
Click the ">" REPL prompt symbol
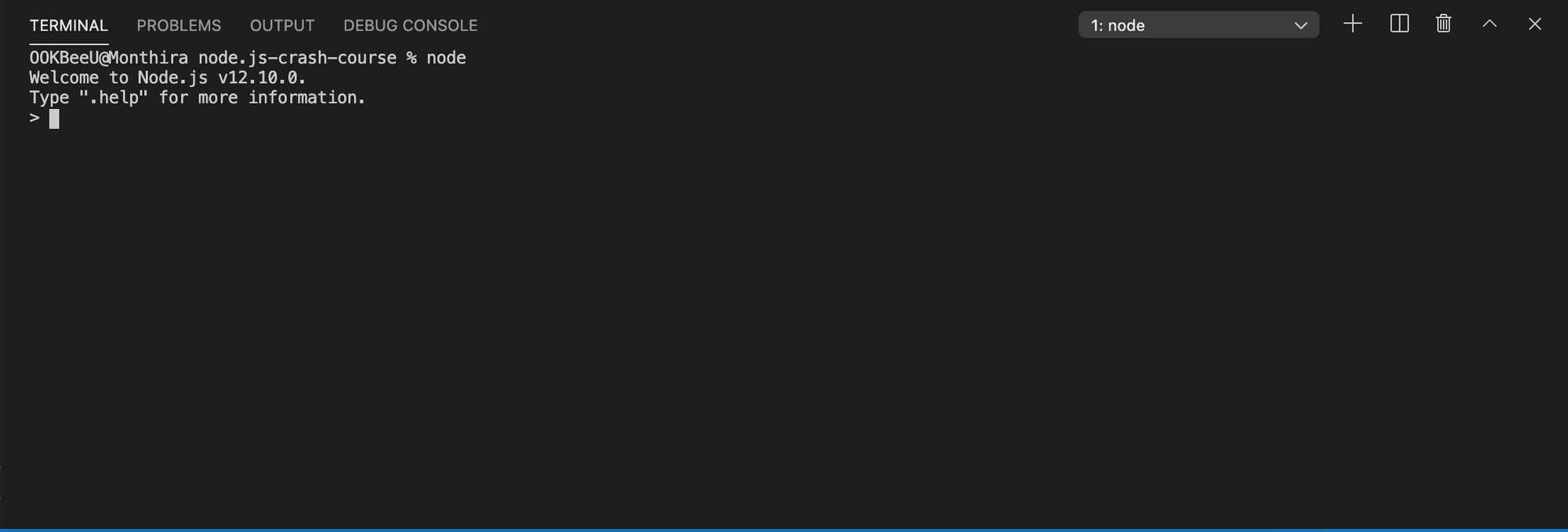[34, 118]
